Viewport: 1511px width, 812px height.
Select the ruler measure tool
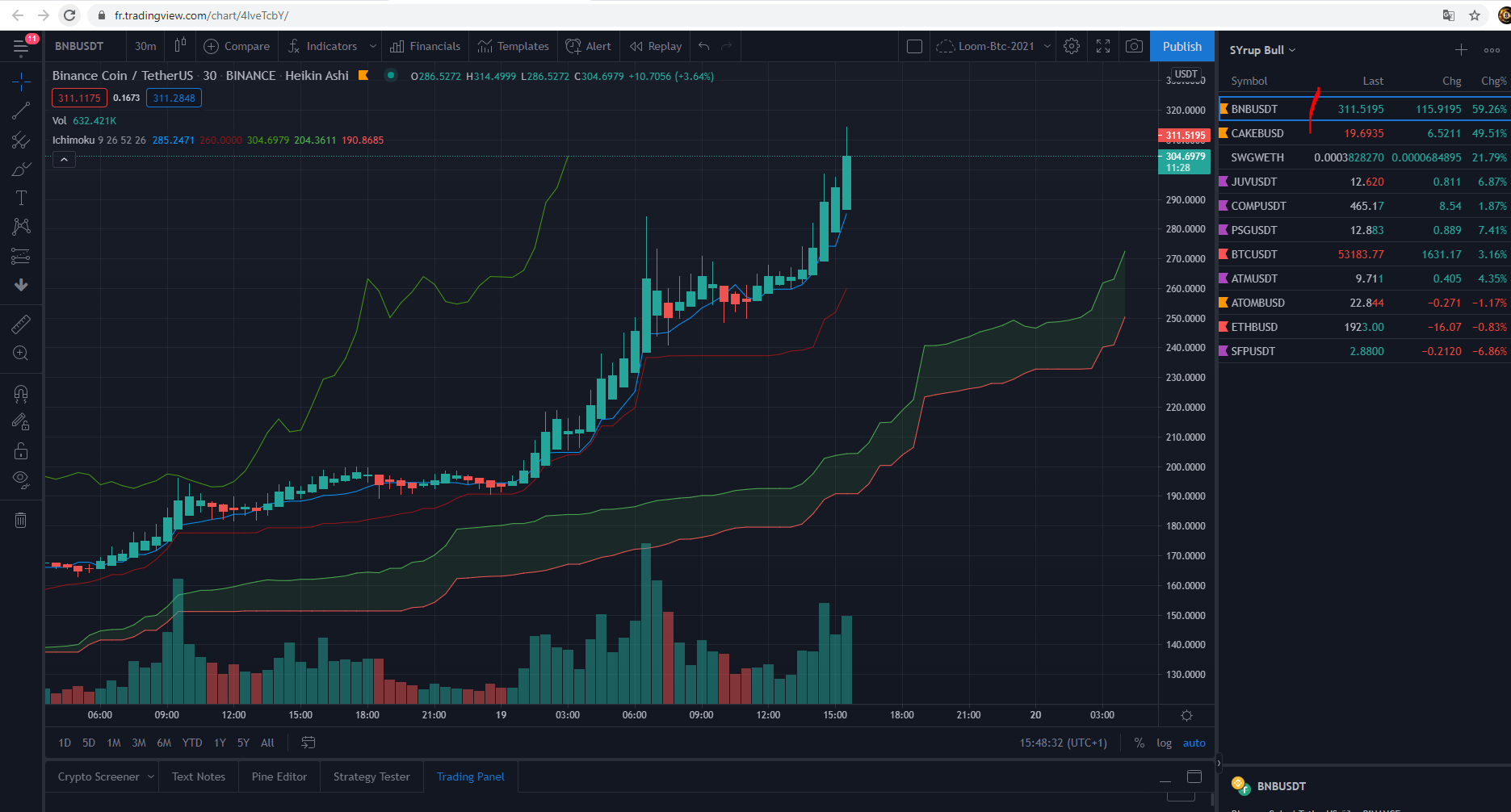(21, 324)
